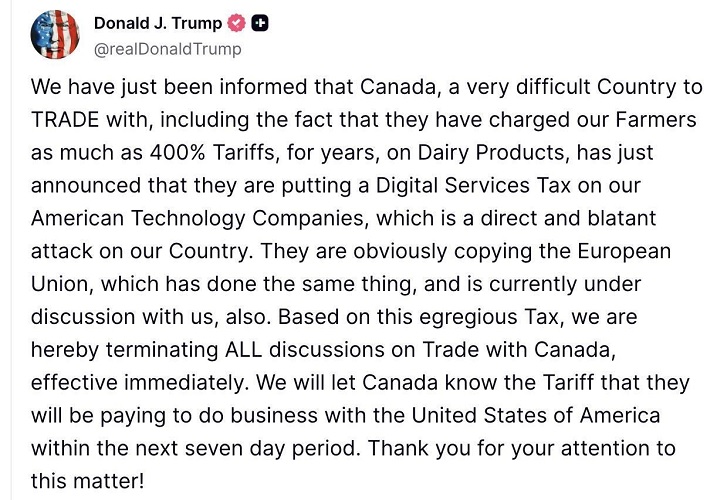Click the word 'Farmers' in post
Viewport: 717px width, 500px height.
656,120
